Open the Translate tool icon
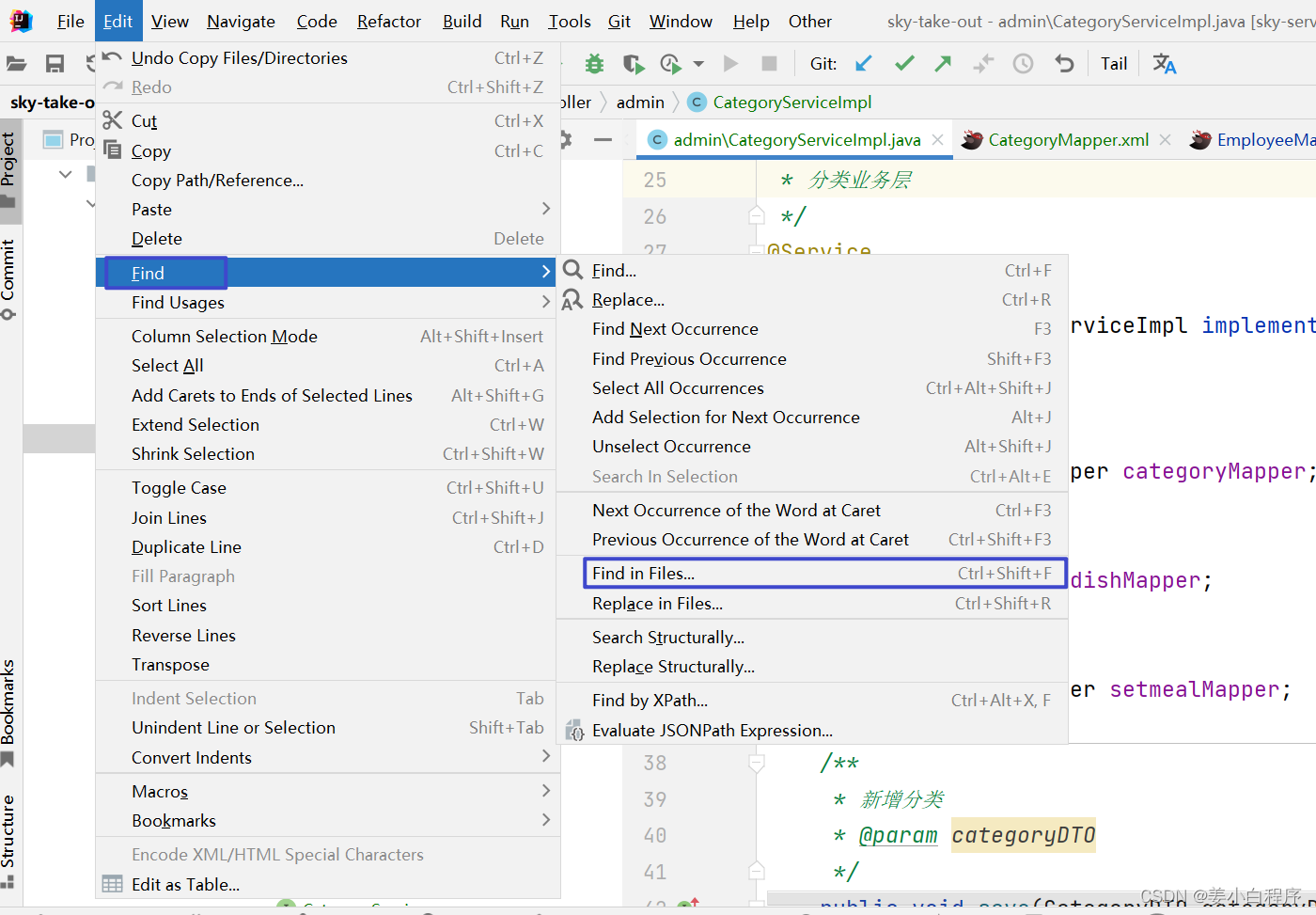The height and width of the screenshot is (915, 1316). (1164, 63)
